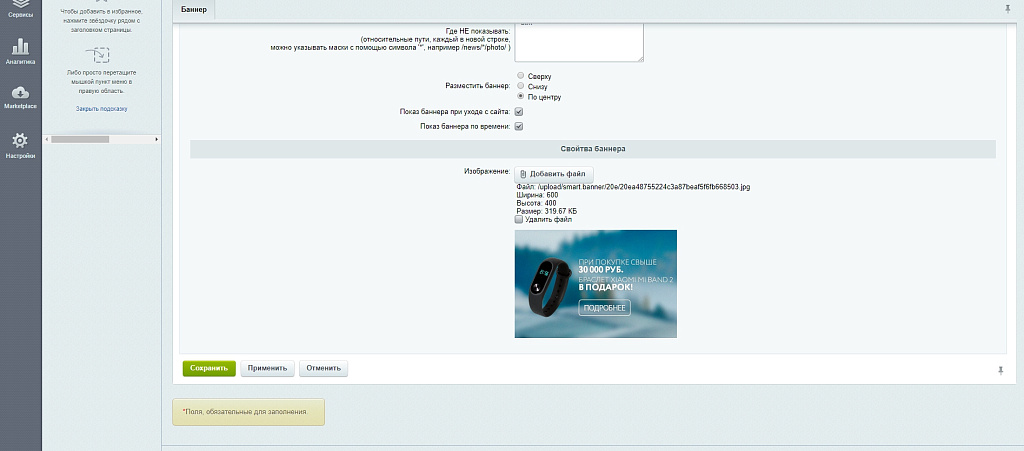Screen dimensions: 1024x451
Task: Select the Снизу banner placement option
Action: pos(520,86)
